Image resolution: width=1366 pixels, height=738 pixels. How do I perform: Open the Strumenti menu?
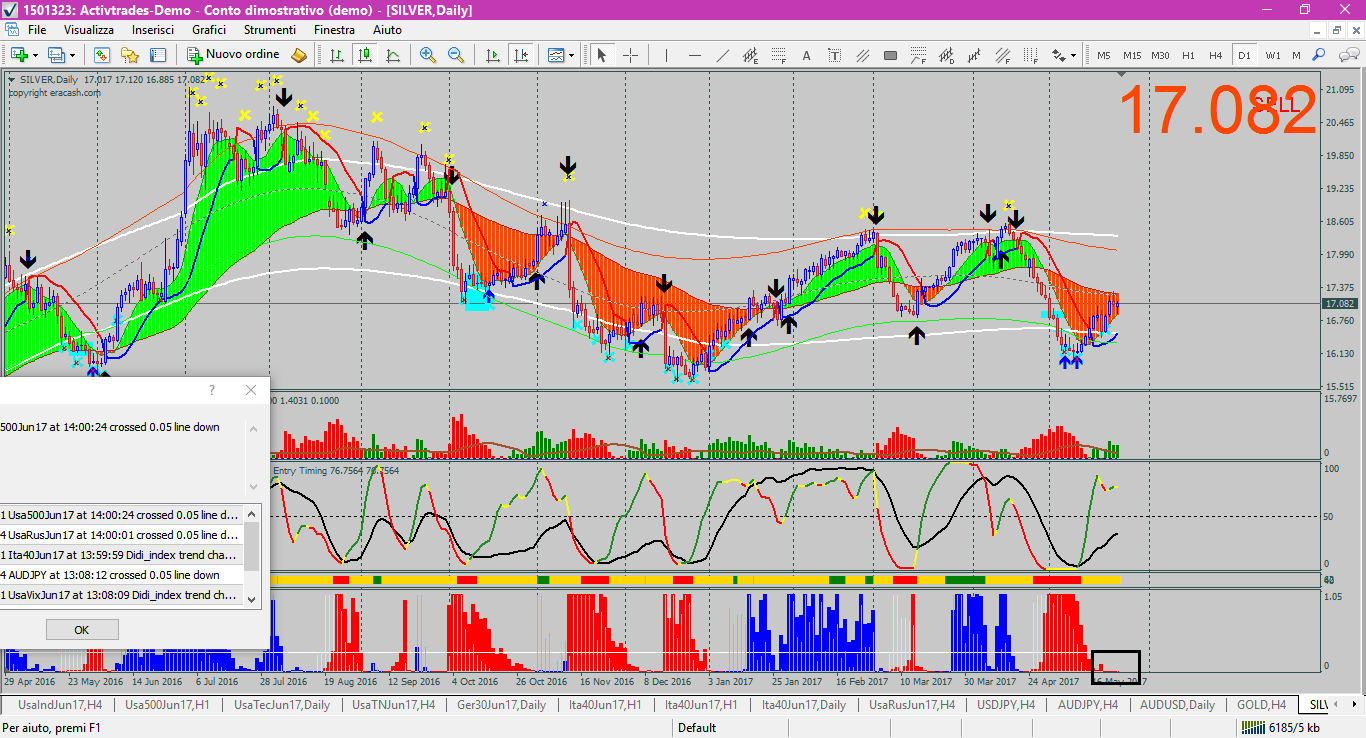pos(270,30)
